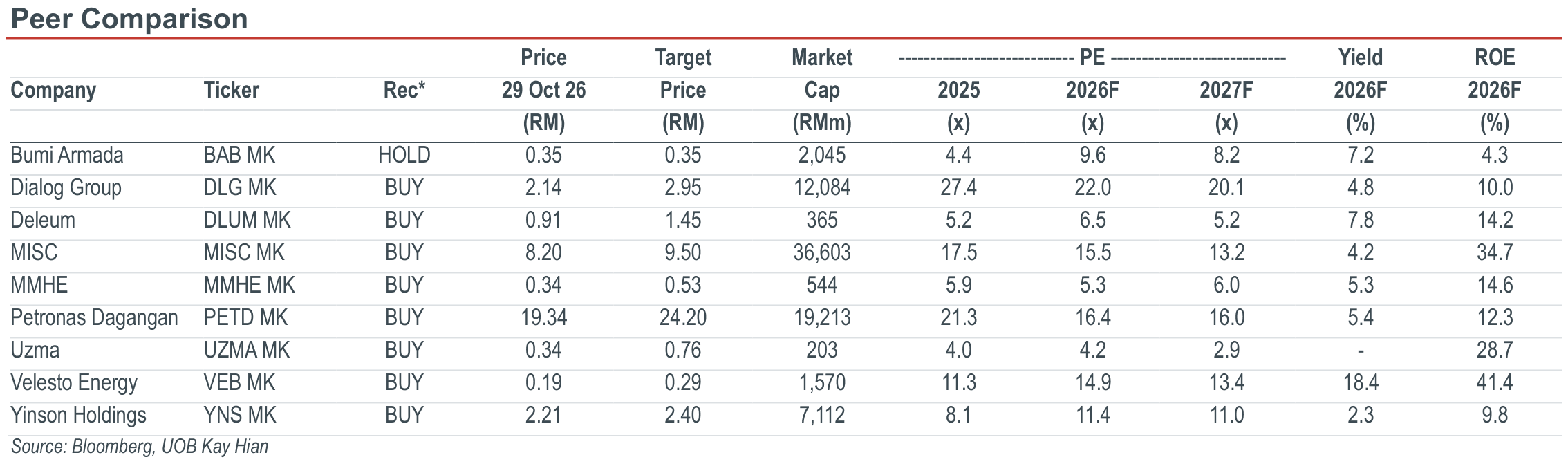Click the Peer Comparison heading
This screenshot has height=464, width=1568.
click(129, 19)
